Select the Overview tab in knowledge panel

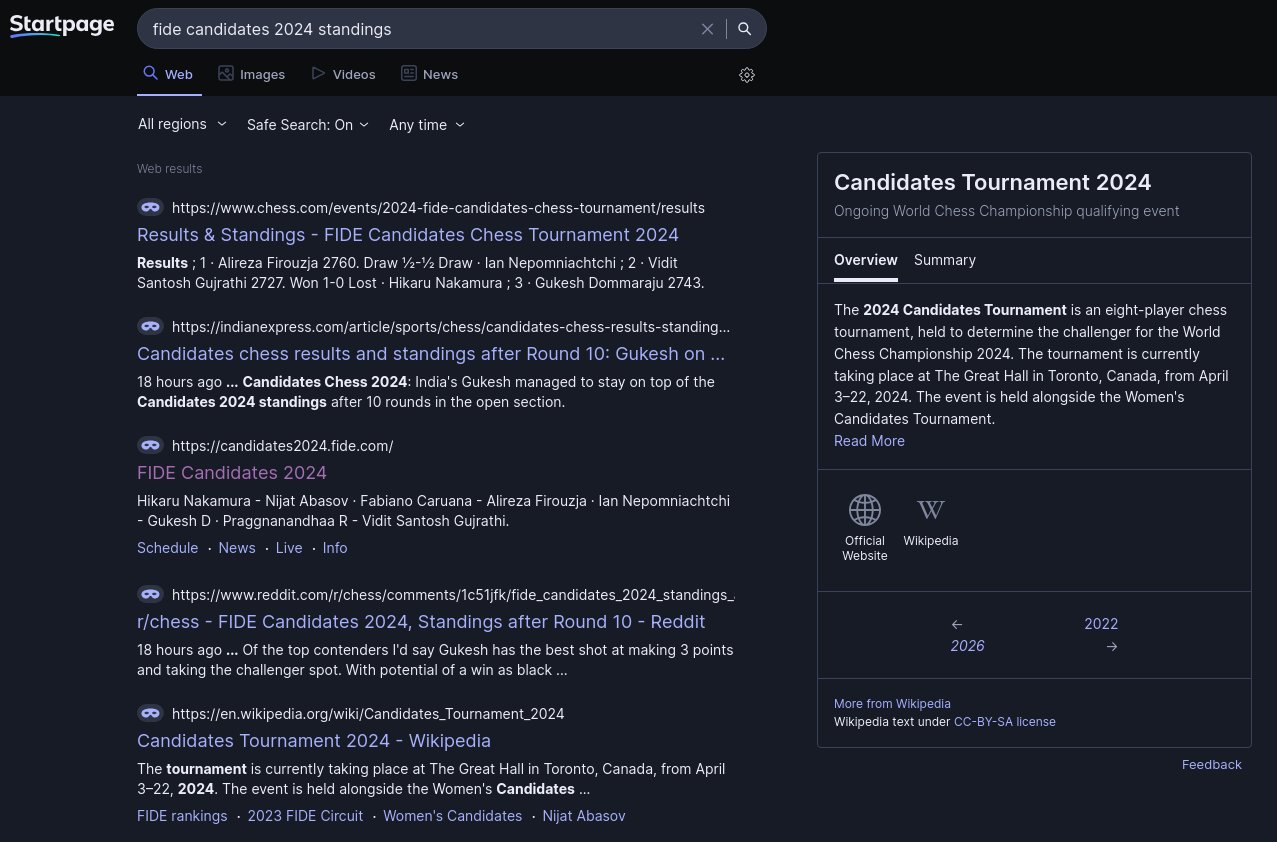click(x=866, y=260)
